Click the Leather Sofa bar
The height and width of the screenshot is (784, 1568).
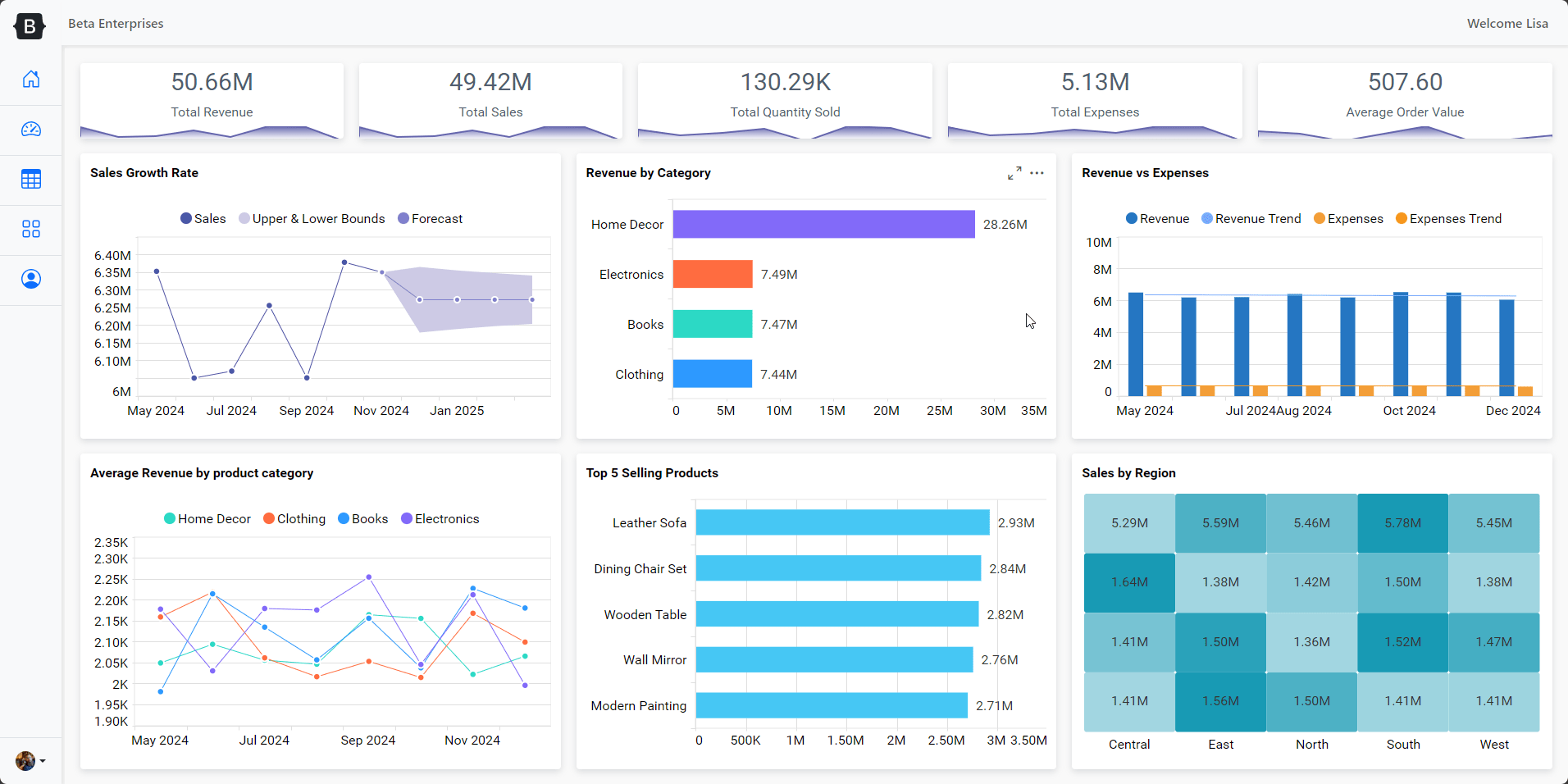(843, 523)
